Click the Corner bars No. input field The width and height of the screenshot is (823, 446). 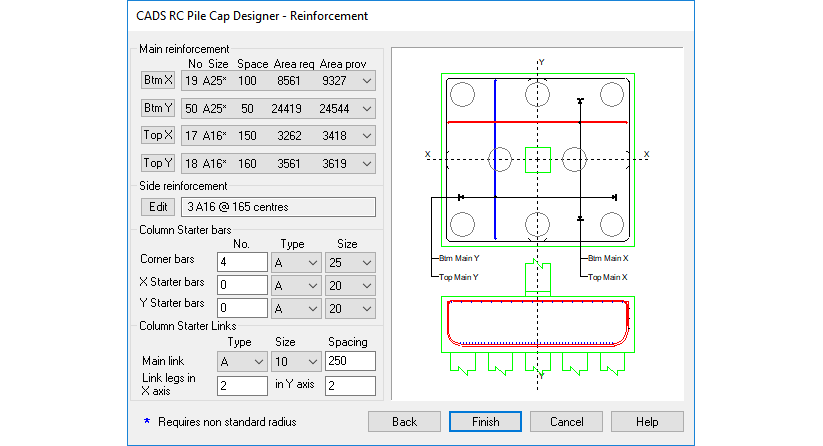point(242,262)
